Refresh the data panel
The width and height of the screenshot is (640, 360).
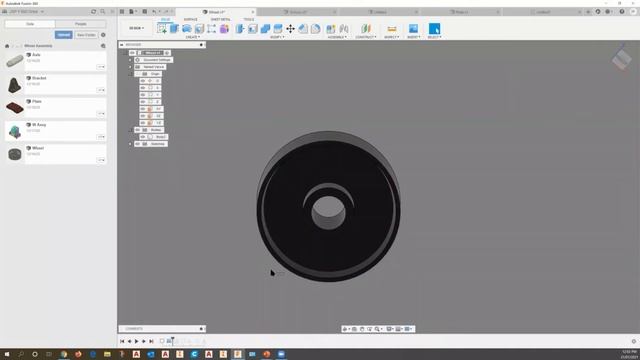pos(94,12)
